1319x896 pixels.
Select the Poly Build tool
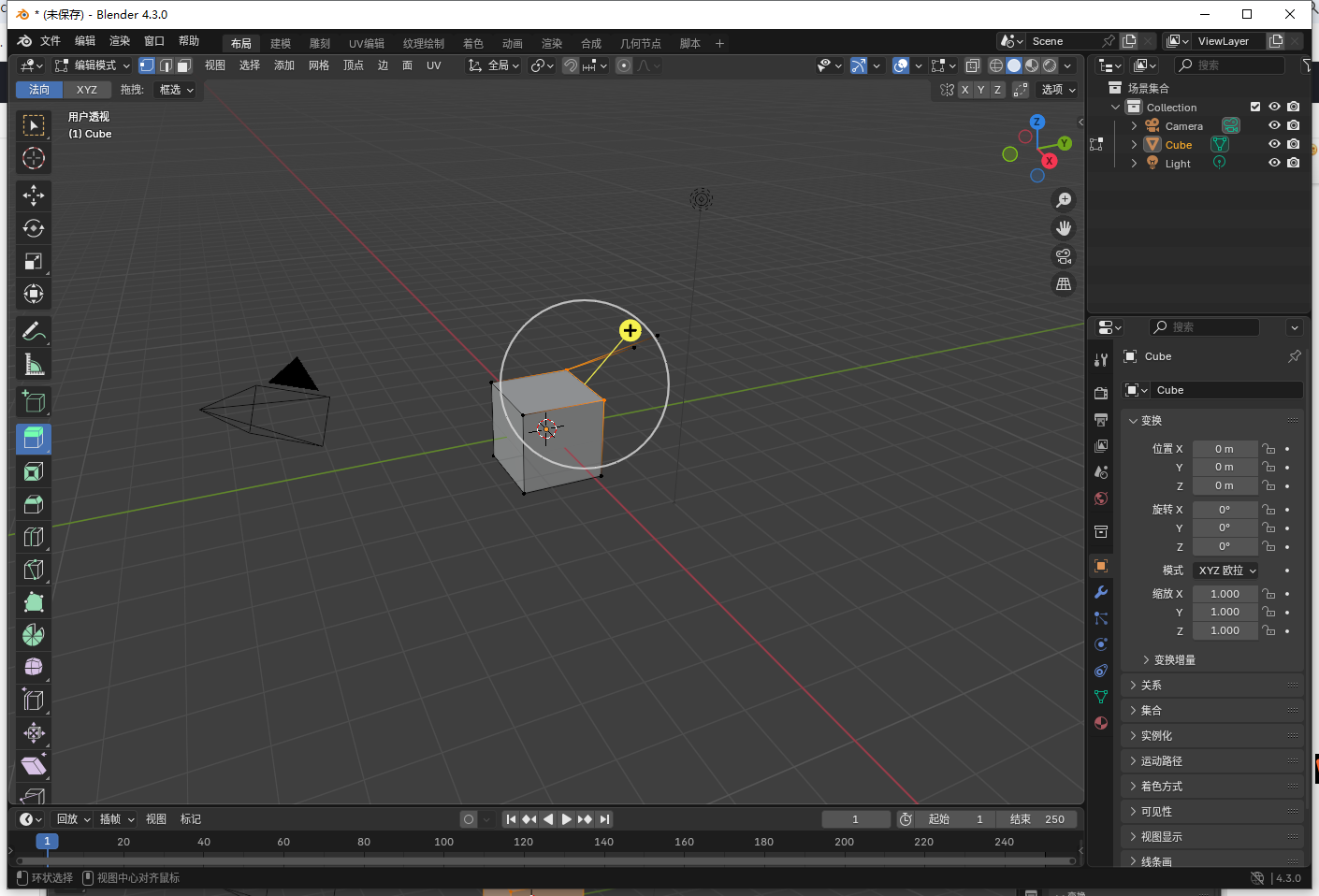(34, 602)
